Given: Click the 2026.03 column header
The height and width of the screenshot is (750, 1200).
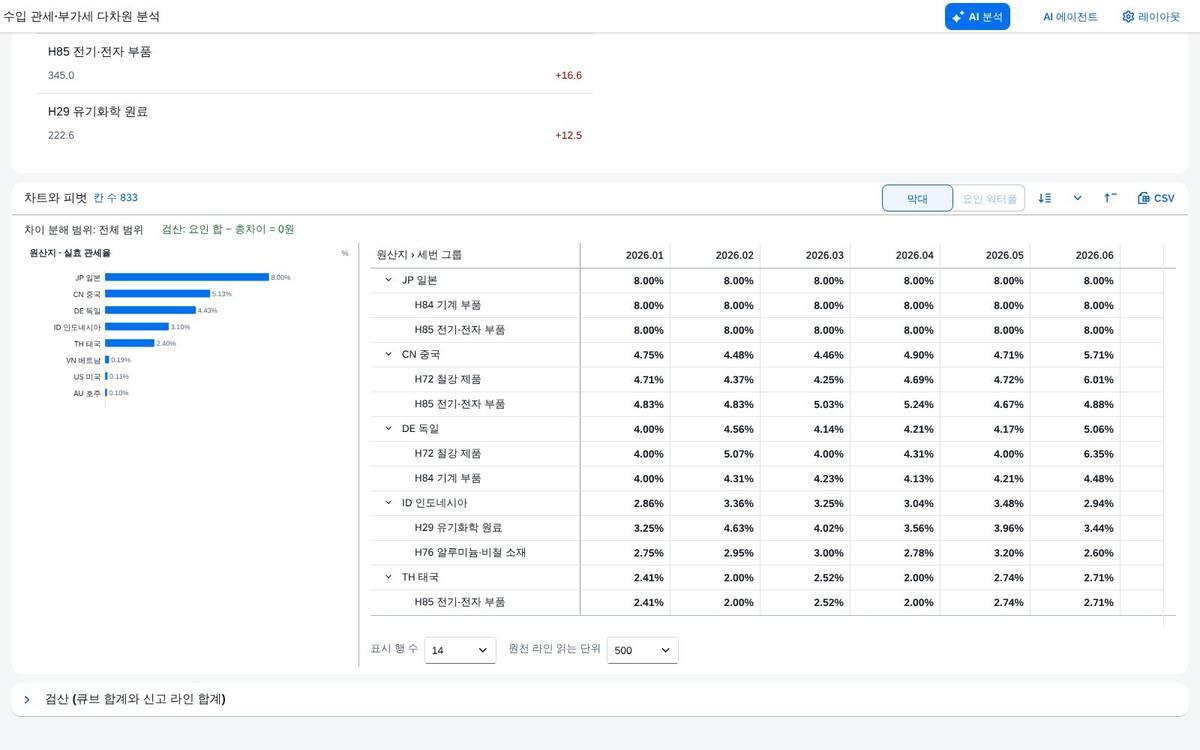Looking at the screenshot, I should point(805,255).
